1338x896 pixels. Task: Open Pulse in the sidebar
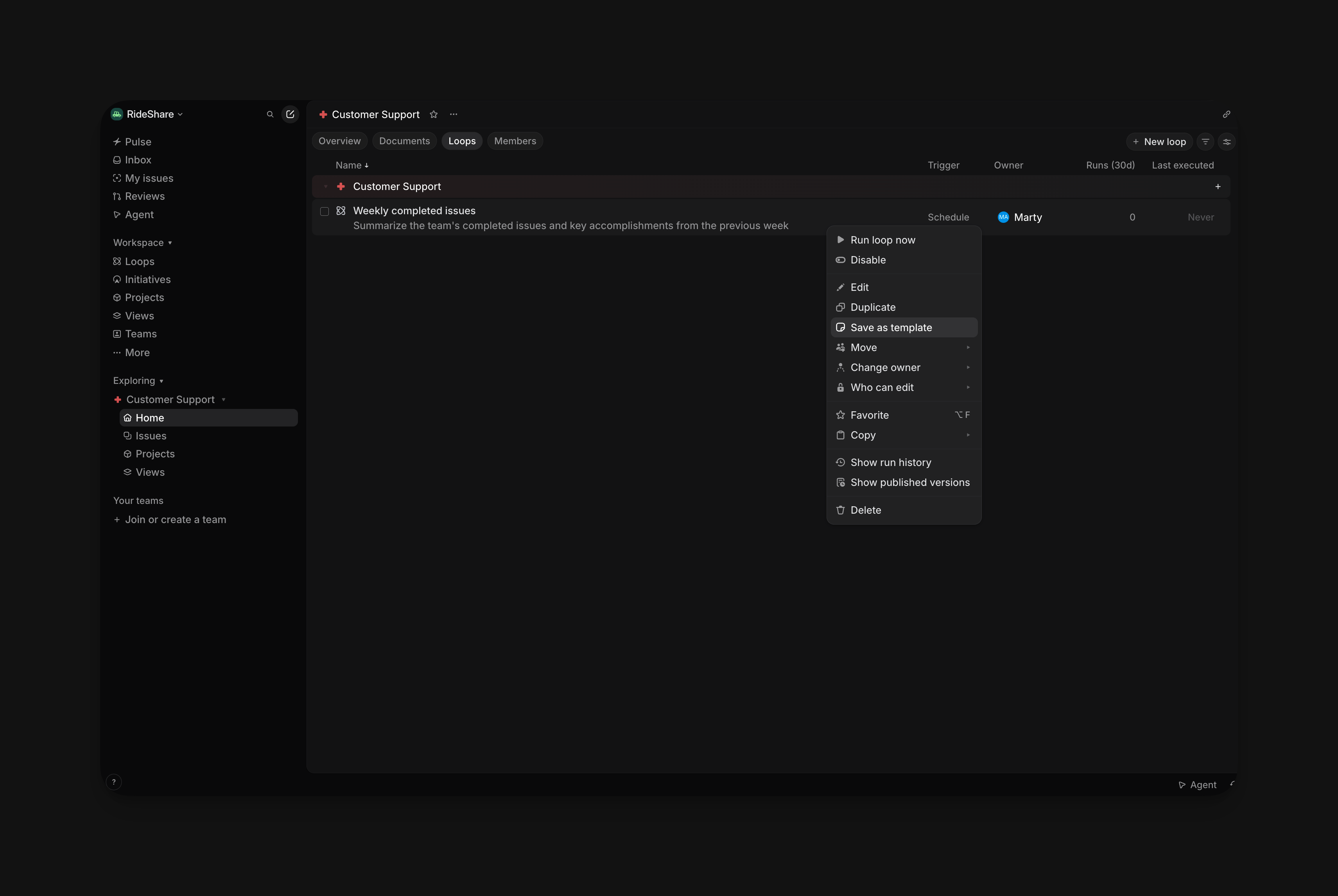(x=133, y=142)
